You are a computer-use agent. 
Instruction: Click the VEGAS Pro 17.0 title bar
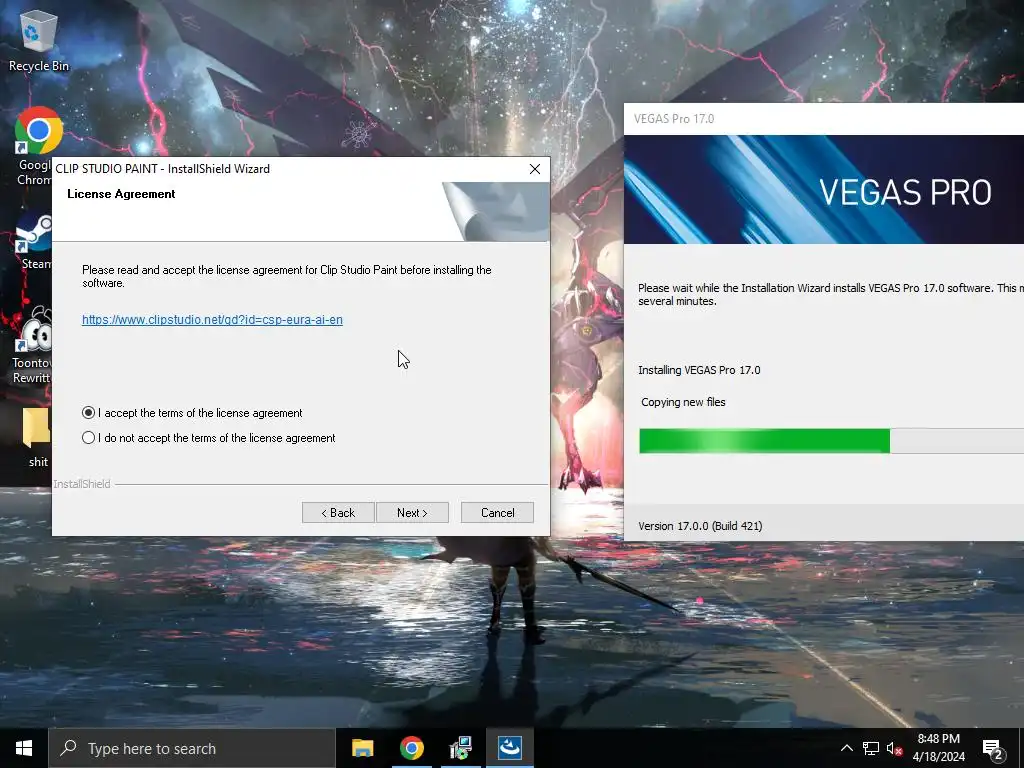[824, 119]
